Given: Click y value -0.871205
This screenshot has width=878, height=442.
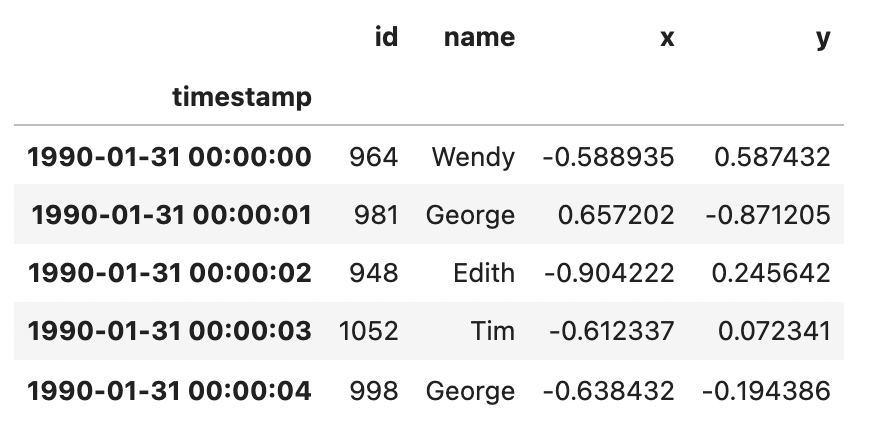Looking at the screenshot, I should tap(766, 215).
